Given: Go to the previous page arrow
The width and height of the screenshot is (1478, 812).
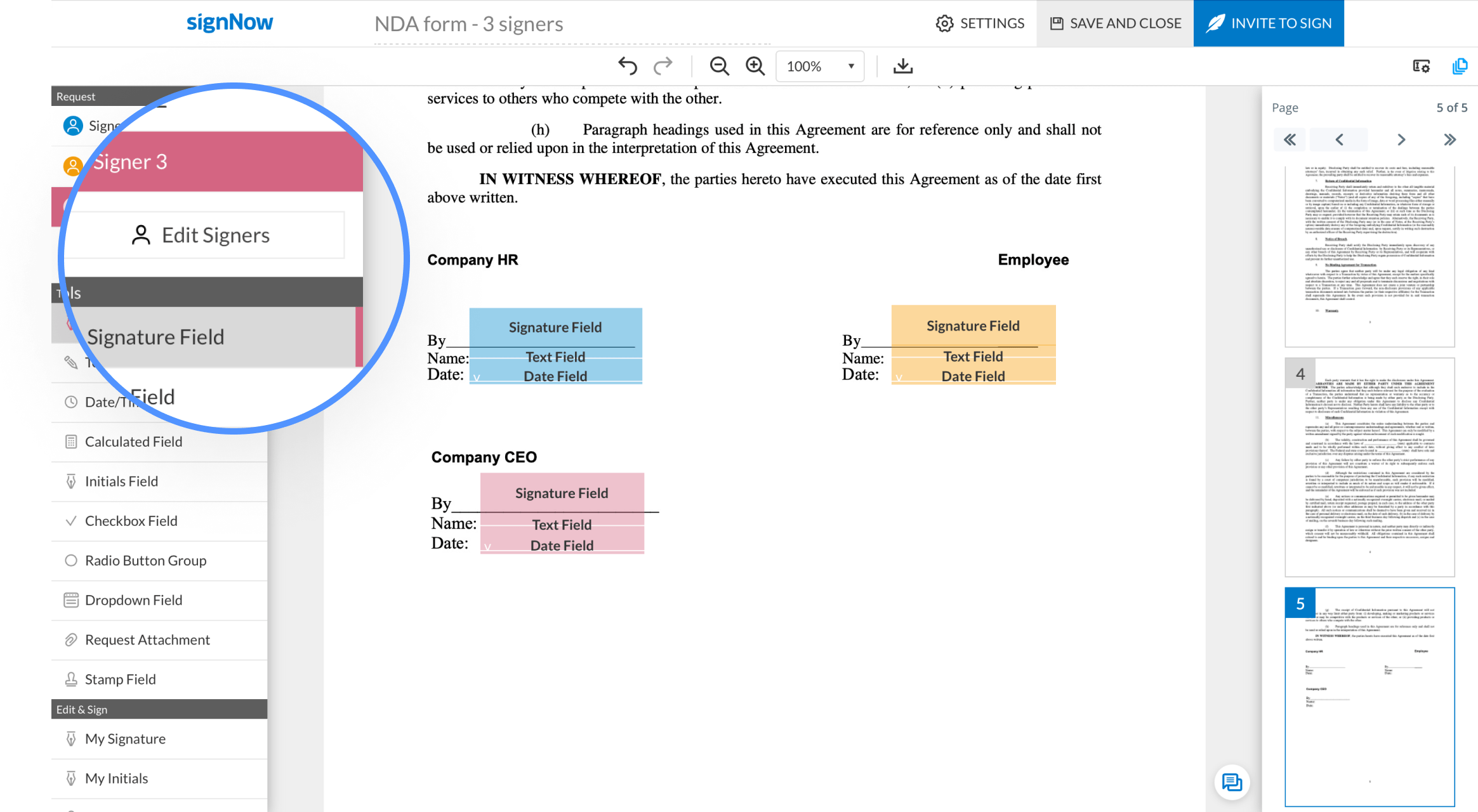Looking at the screenshot, I should click(1339, 140).
